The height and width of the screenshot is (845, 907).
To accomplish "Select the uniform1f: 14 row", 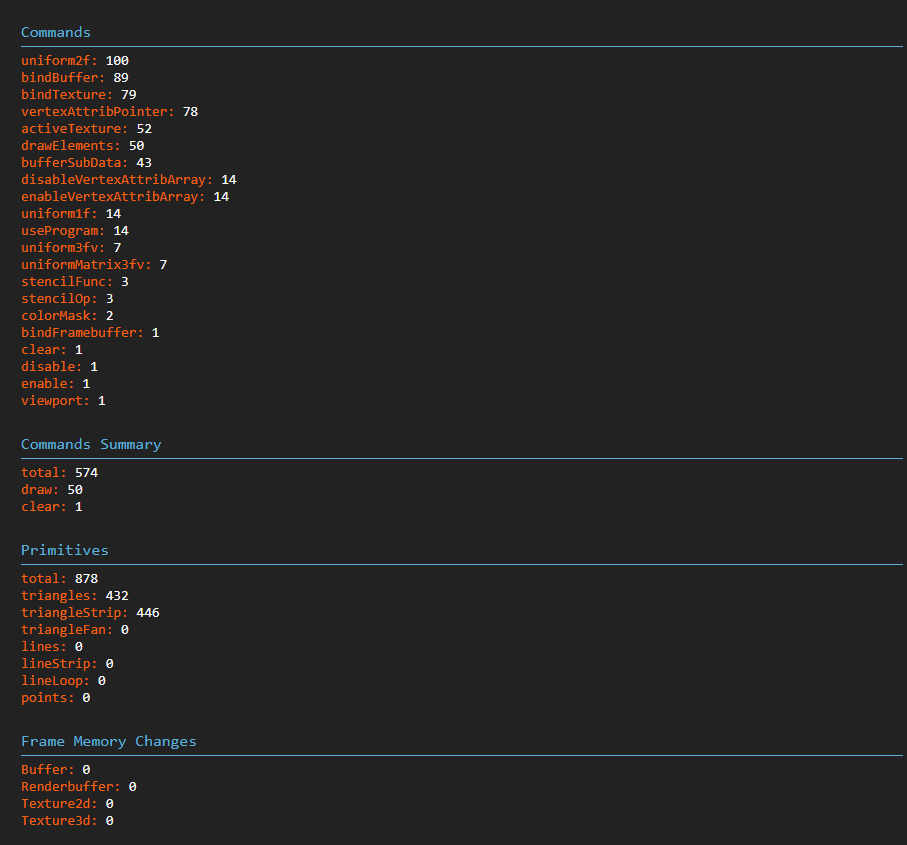I will point(71,213).
